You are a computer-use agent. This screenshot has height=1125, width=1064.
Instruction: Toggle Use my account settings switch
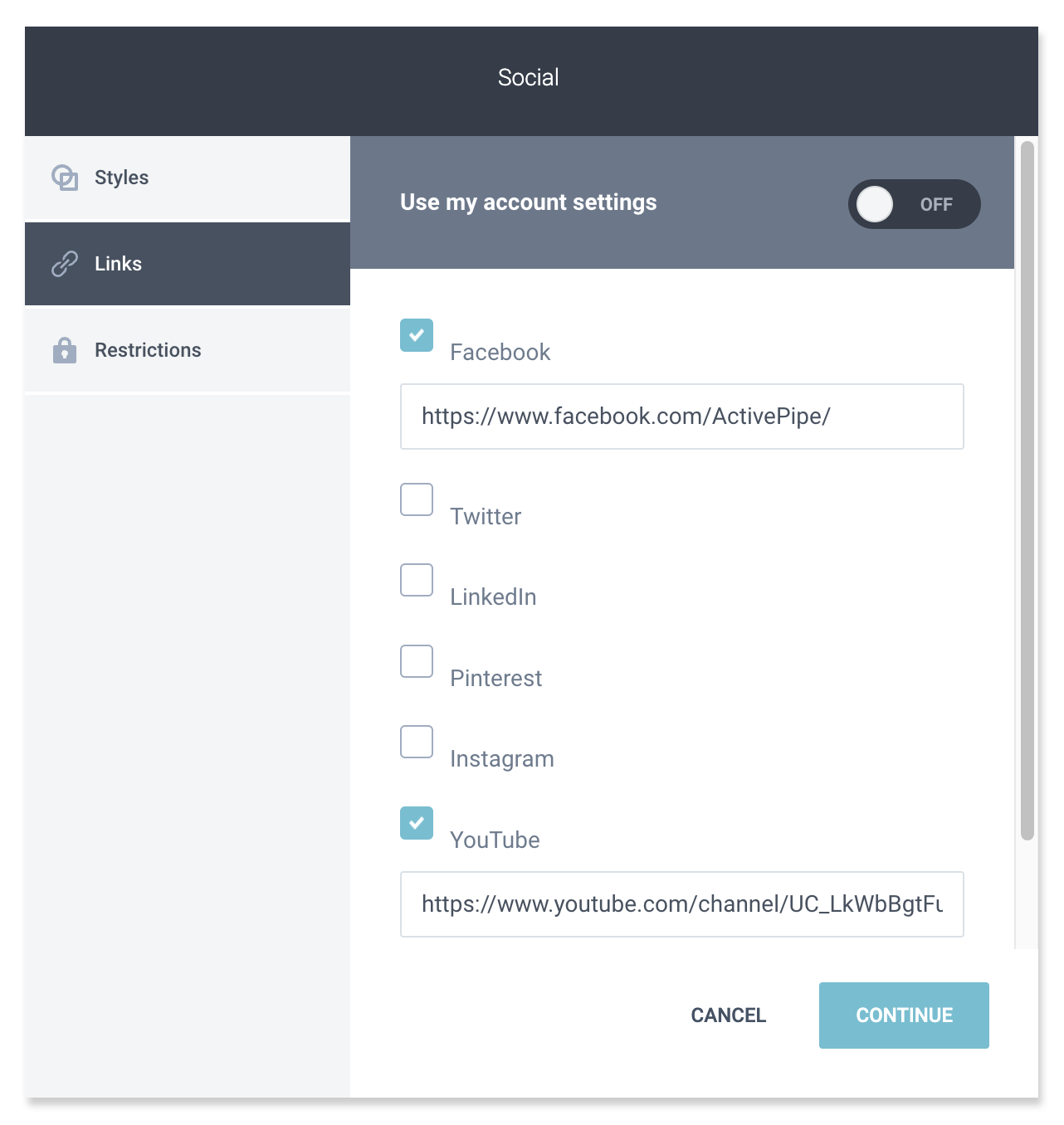coord(914,204)
